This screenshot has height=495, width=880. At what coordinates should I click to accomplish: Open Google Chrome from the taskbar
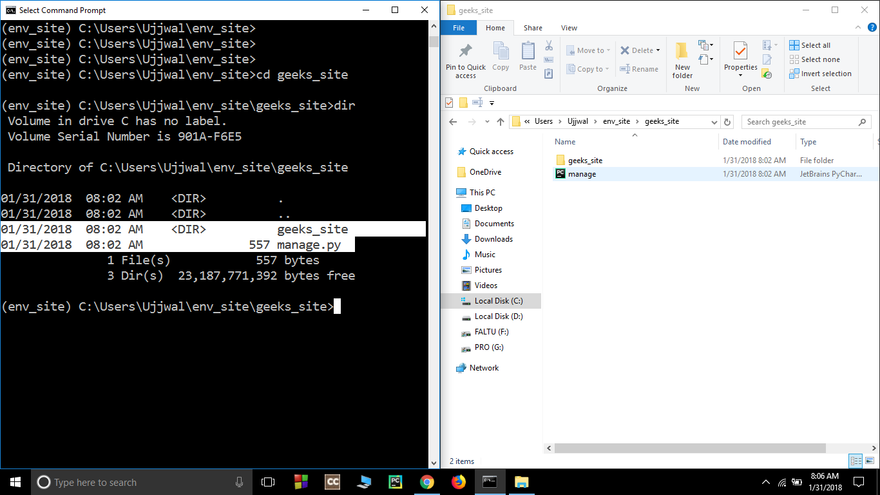click(427, 482)
